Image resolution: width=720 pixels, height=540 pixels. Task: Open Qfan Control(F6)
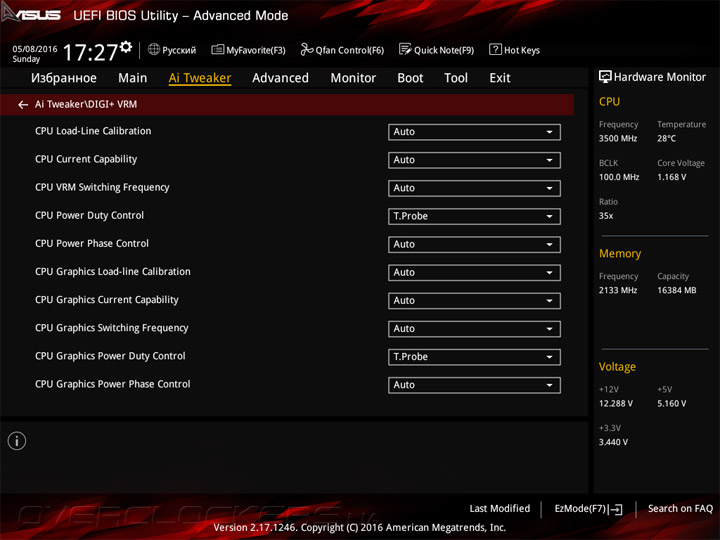(x=342, y=50)
